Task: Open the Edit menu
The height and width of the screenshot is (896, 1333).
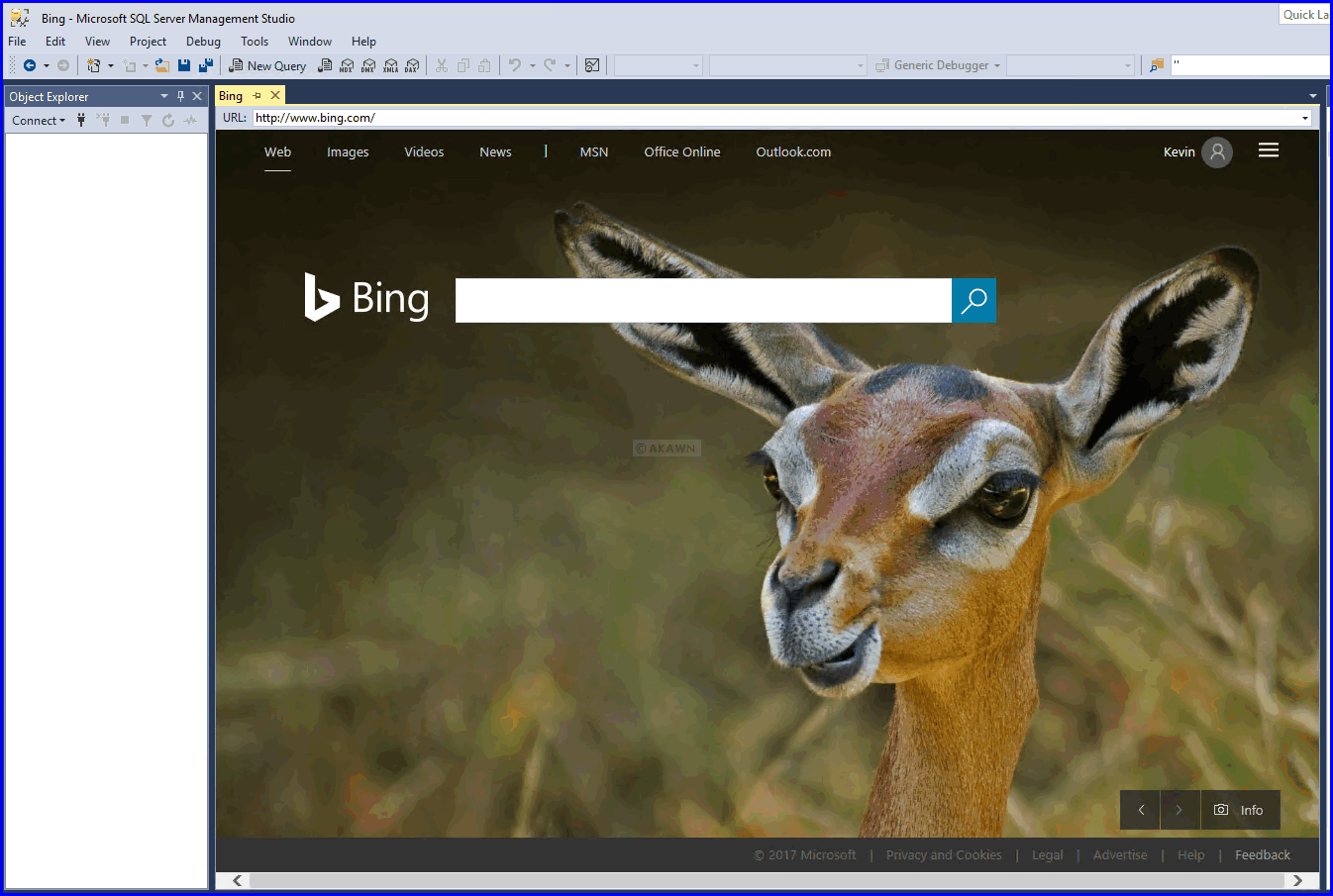Action: point(55,42)
